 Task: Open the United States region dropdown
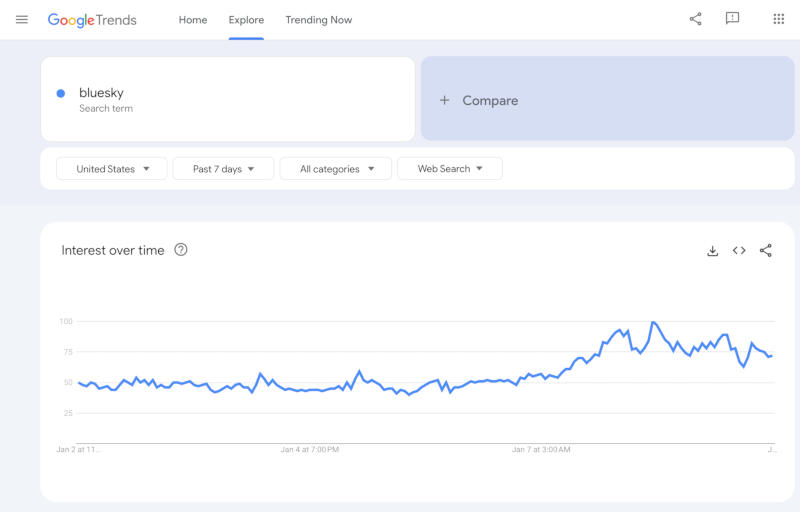click(111, 169)
